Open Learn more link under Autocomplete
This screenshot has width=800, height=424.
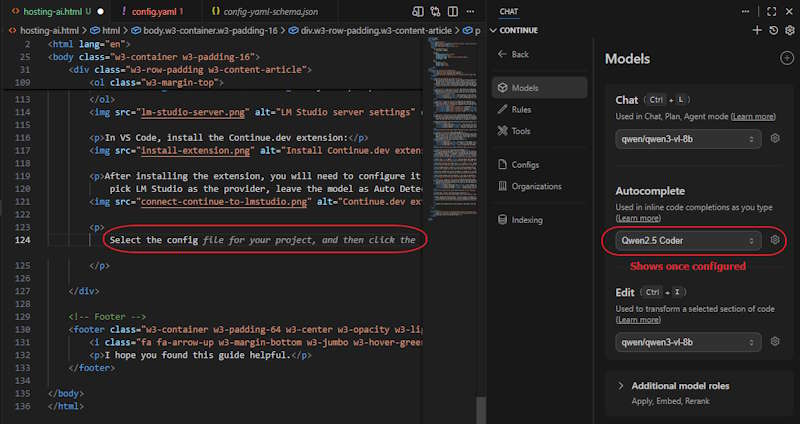[x=638, y=218]
